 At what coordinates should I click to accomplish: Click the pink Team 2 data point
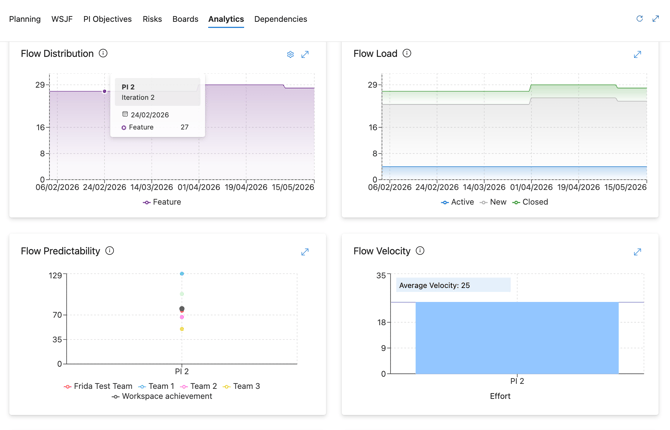pyautogui.click(x=182, y=317)
